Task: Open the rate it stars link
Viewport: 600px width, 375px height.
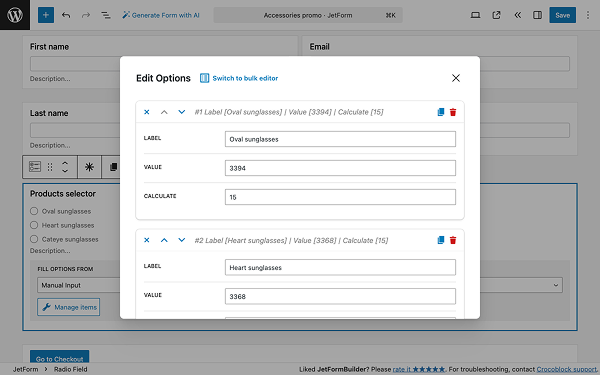Action: click(x=419, y=369)
